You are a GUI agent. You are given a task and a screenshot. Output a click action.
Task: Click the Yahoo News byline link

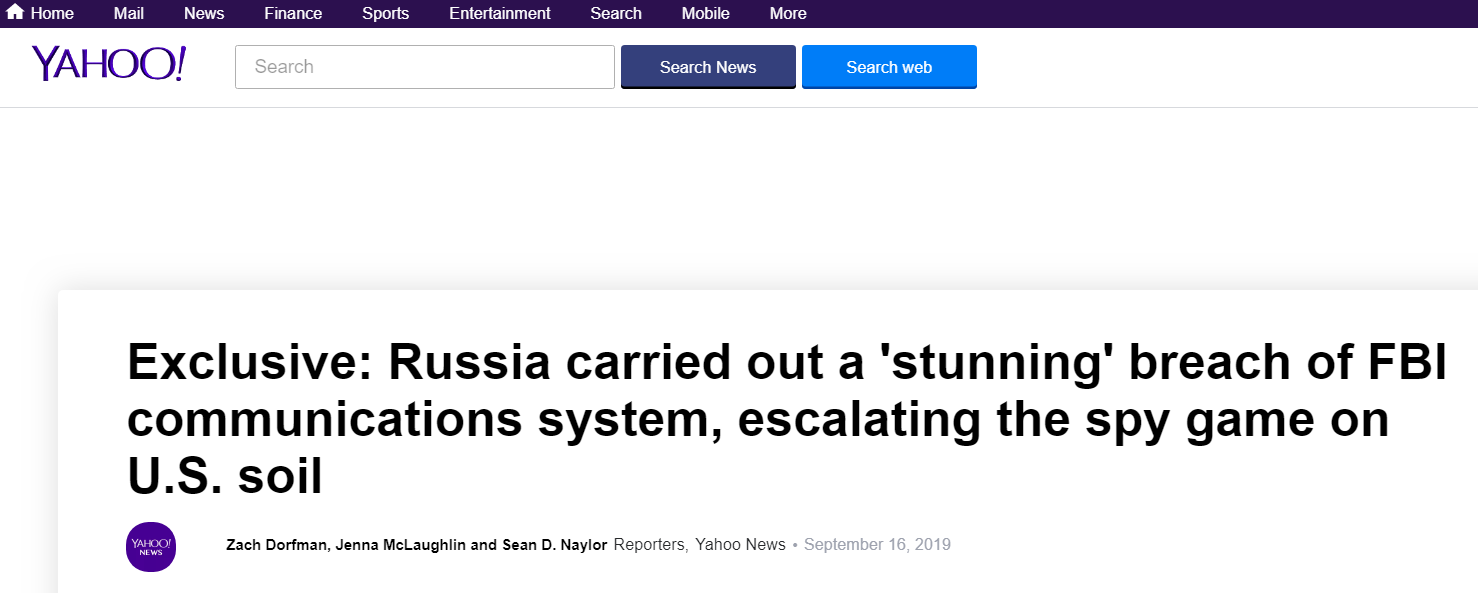tap(742, 544)
